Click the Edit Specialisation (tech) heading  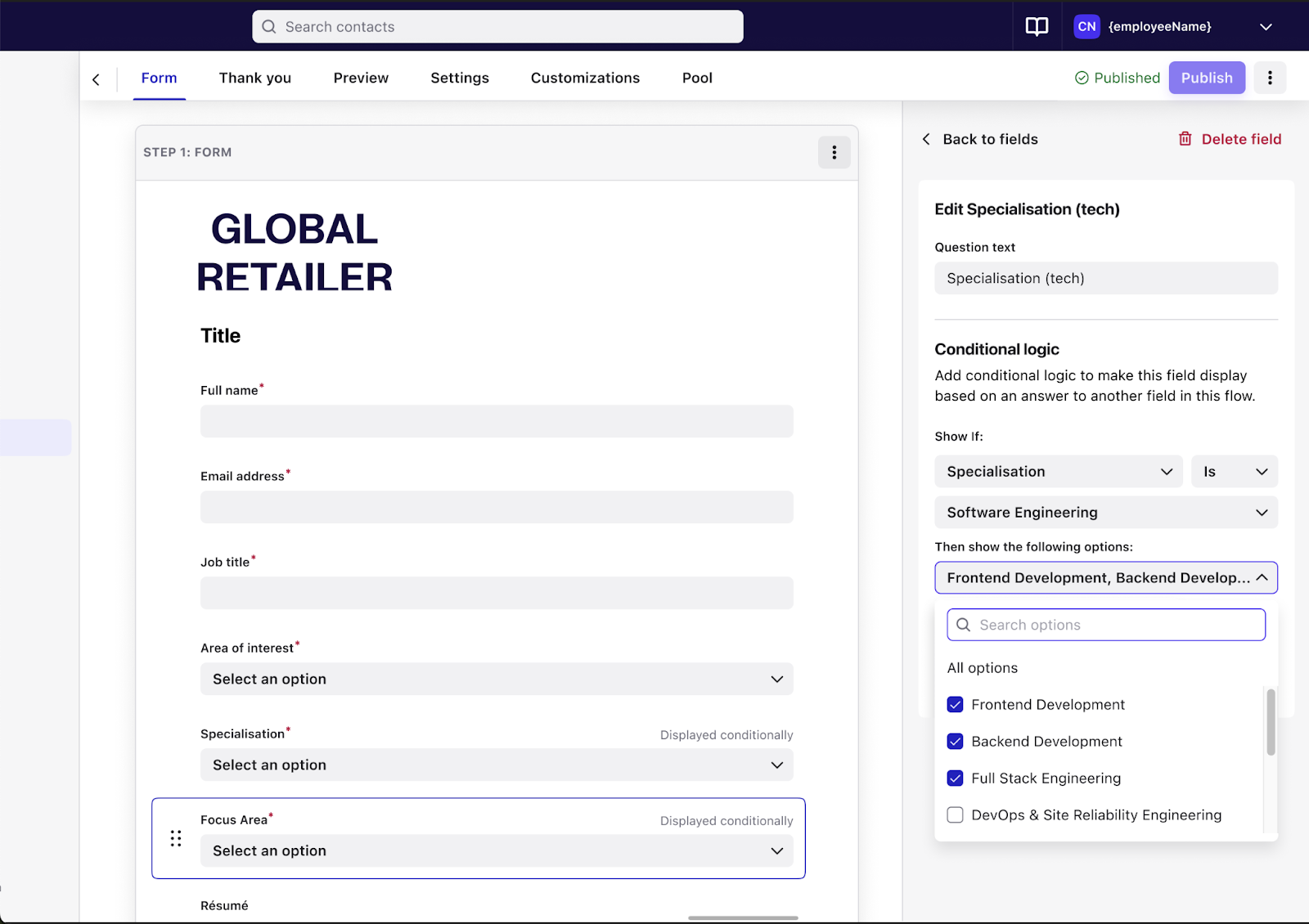[1027, 209]
